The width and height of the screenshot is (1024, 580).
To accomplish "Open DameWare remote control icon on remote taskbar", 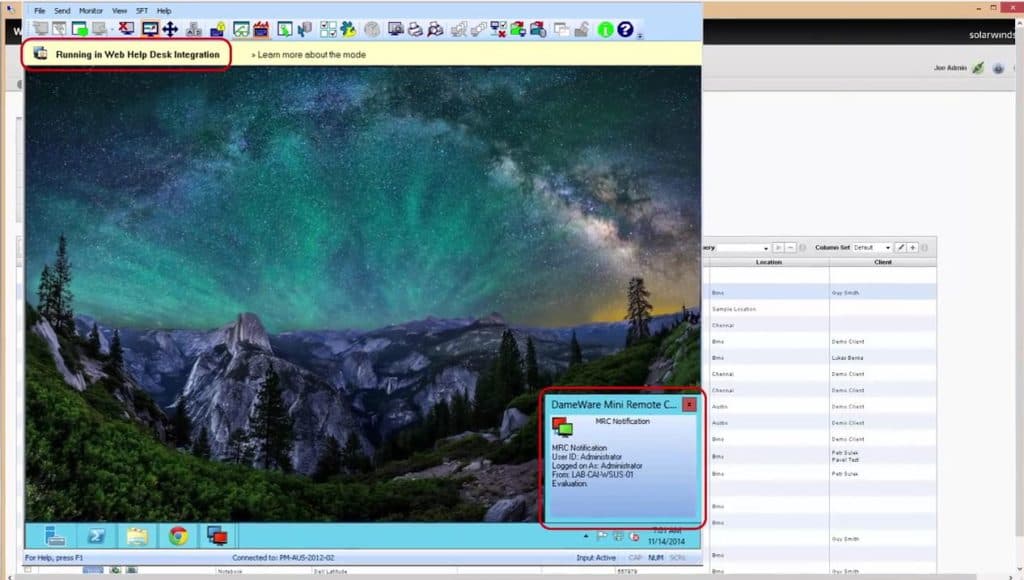I will (x=217, y=536).
